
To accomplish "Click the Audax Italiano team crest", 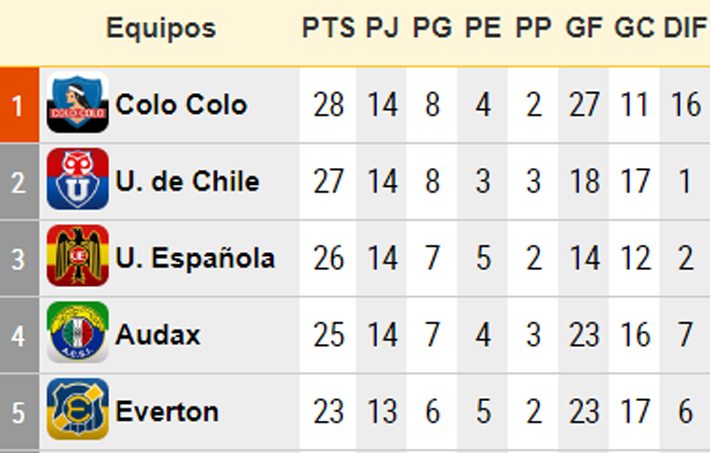I will 77,333.
